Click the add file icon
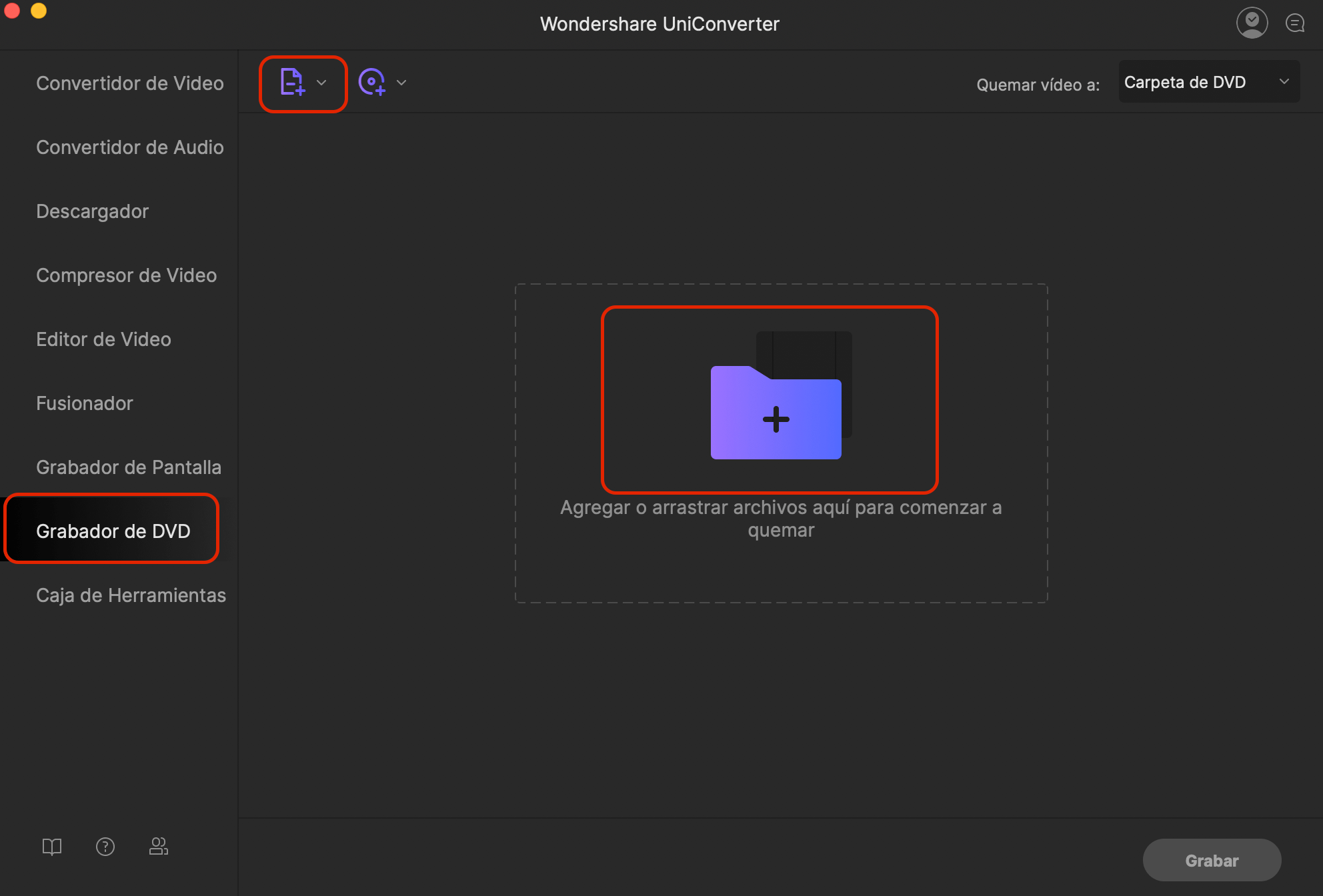The image size is (1323, 896). tap(292, 83)
